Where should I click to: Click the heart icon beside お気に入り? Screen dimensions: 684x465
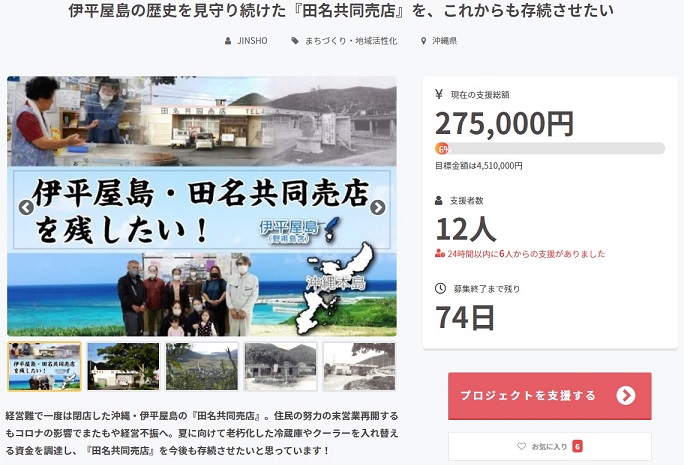pos(521,446)
